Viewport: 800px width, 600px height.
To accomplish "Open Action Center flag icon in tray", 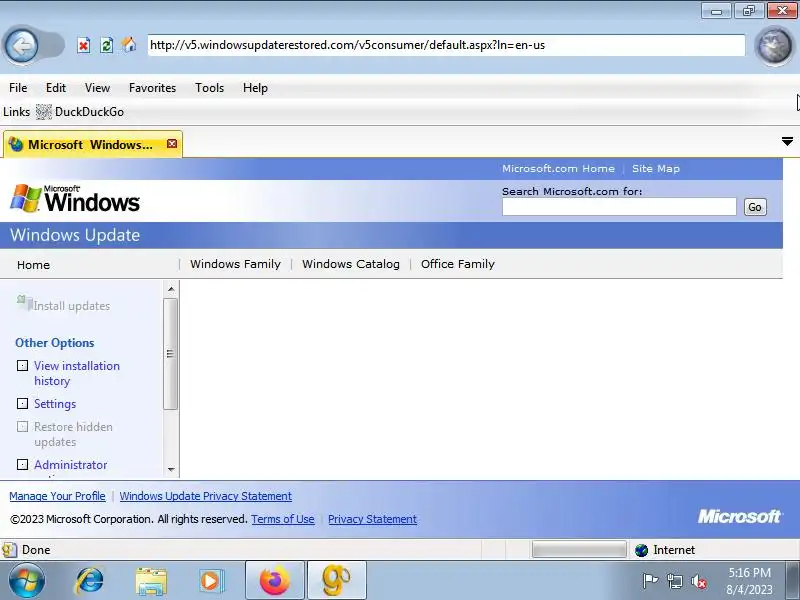I will 650,581.
